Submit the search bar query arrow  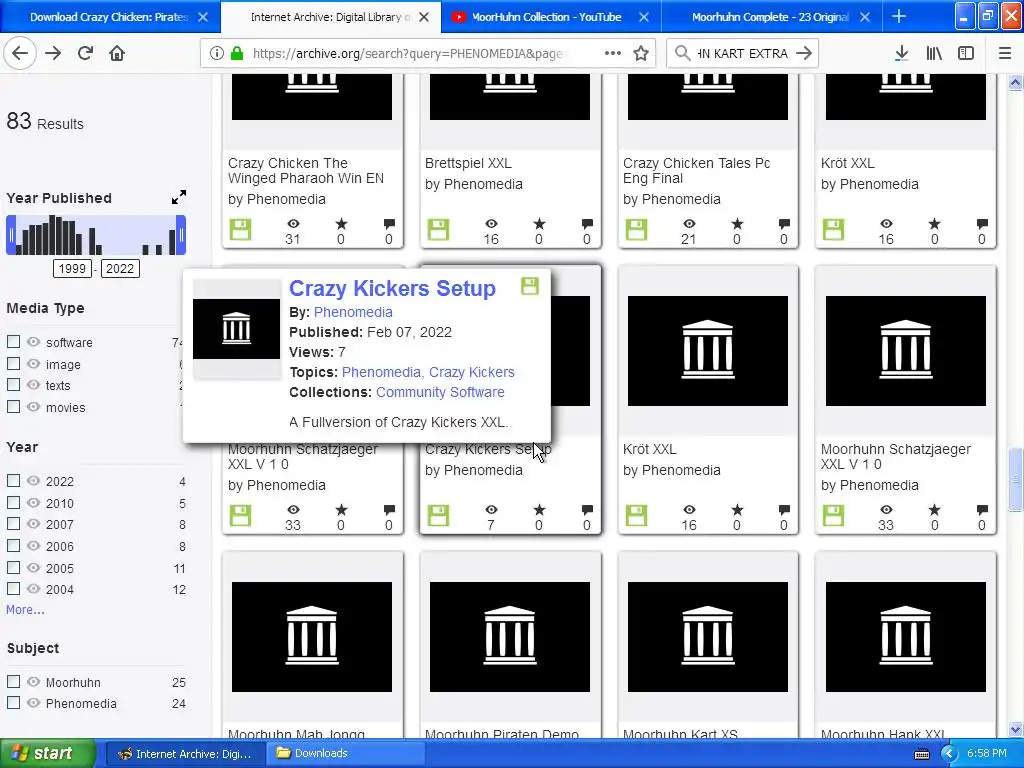click(805, 53)
